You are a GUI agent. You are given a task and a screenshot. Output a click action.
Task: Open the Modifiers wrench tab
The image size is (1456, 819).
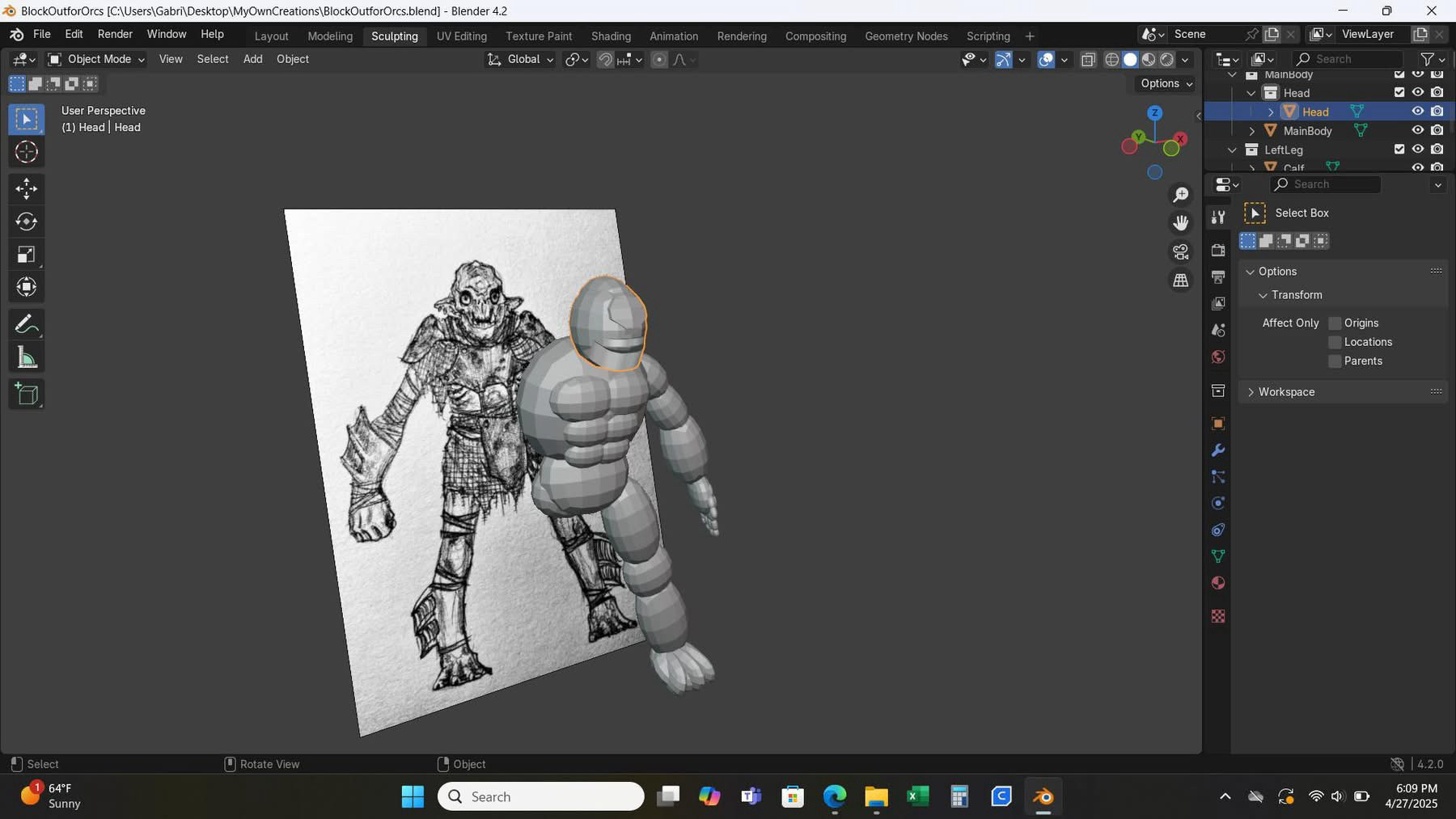click(x=1218, y=450)
